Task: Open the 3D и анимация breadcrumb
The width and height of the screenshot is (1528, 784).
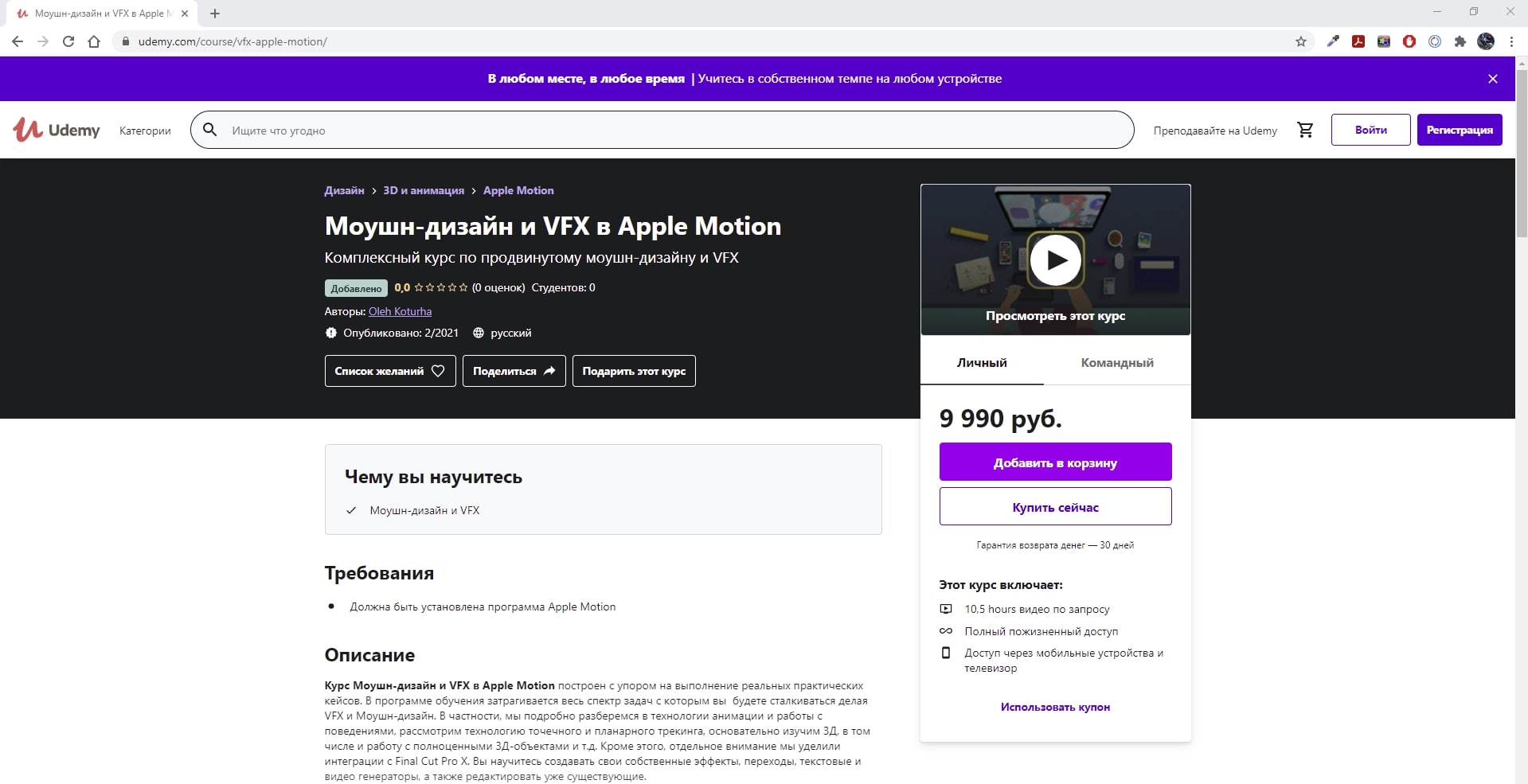Action: point(424,190)
